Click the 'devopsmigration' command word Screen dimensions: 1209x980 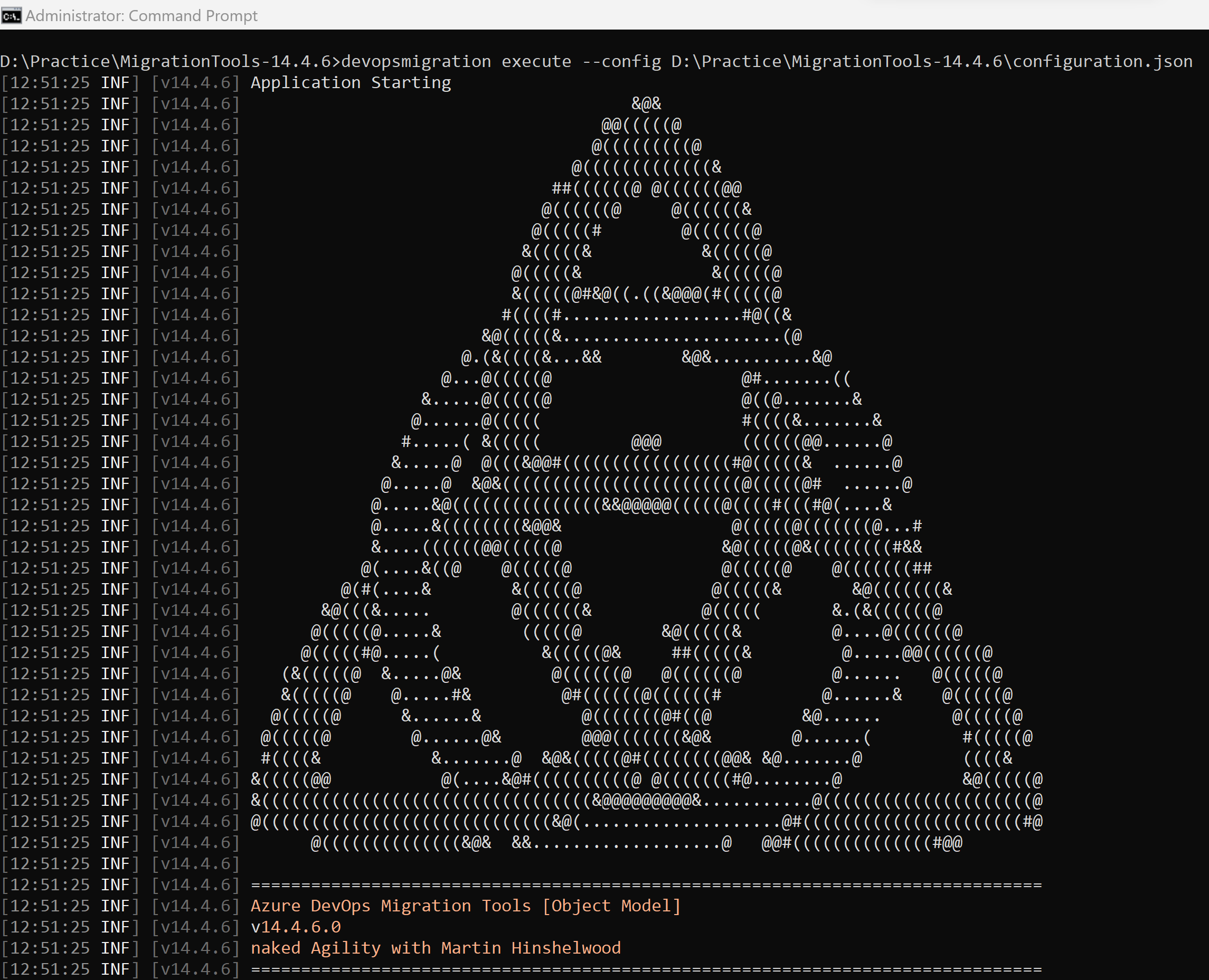tap(416, 61)
